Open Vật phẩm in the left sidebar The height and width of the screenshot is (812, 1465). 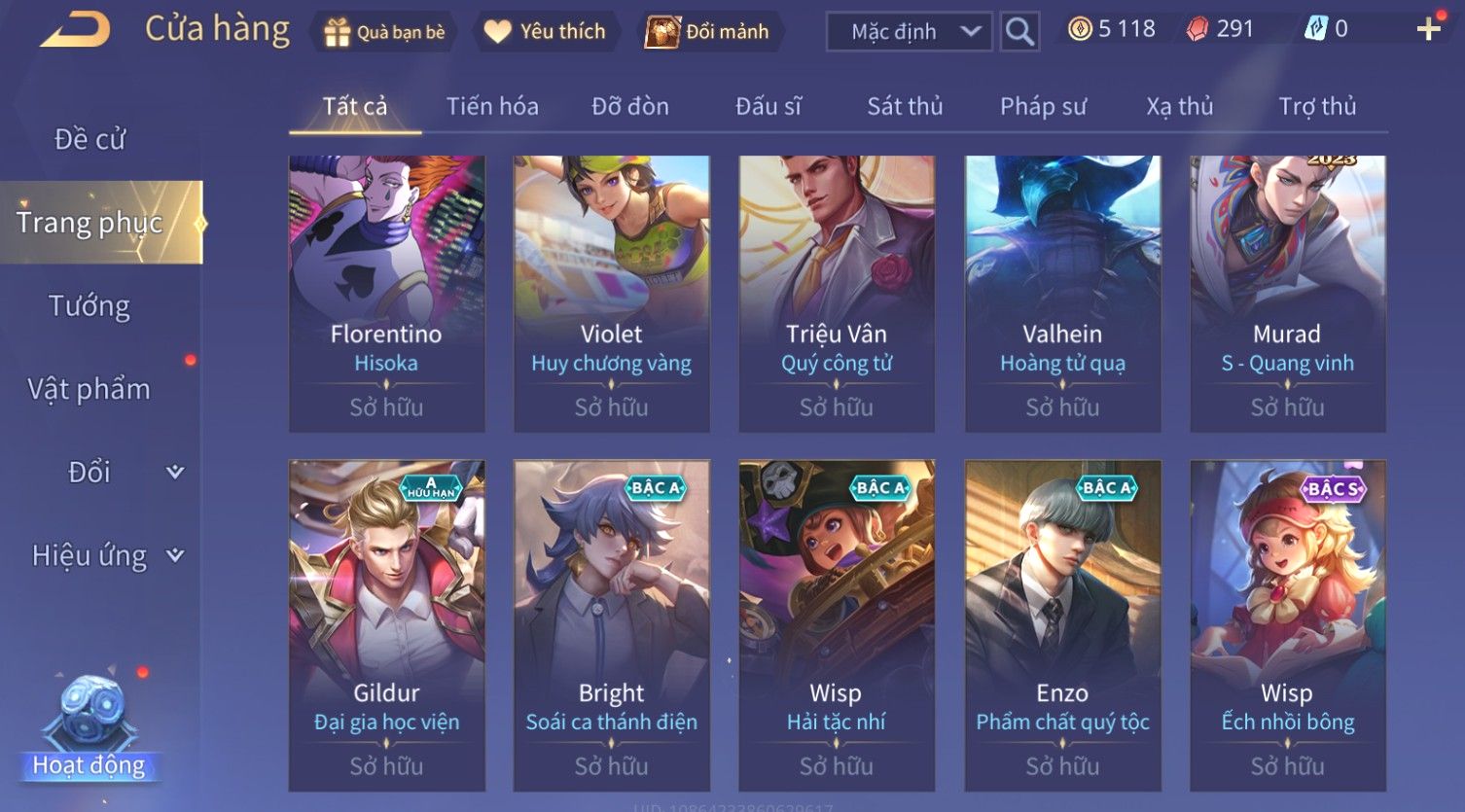click(89, 389)
